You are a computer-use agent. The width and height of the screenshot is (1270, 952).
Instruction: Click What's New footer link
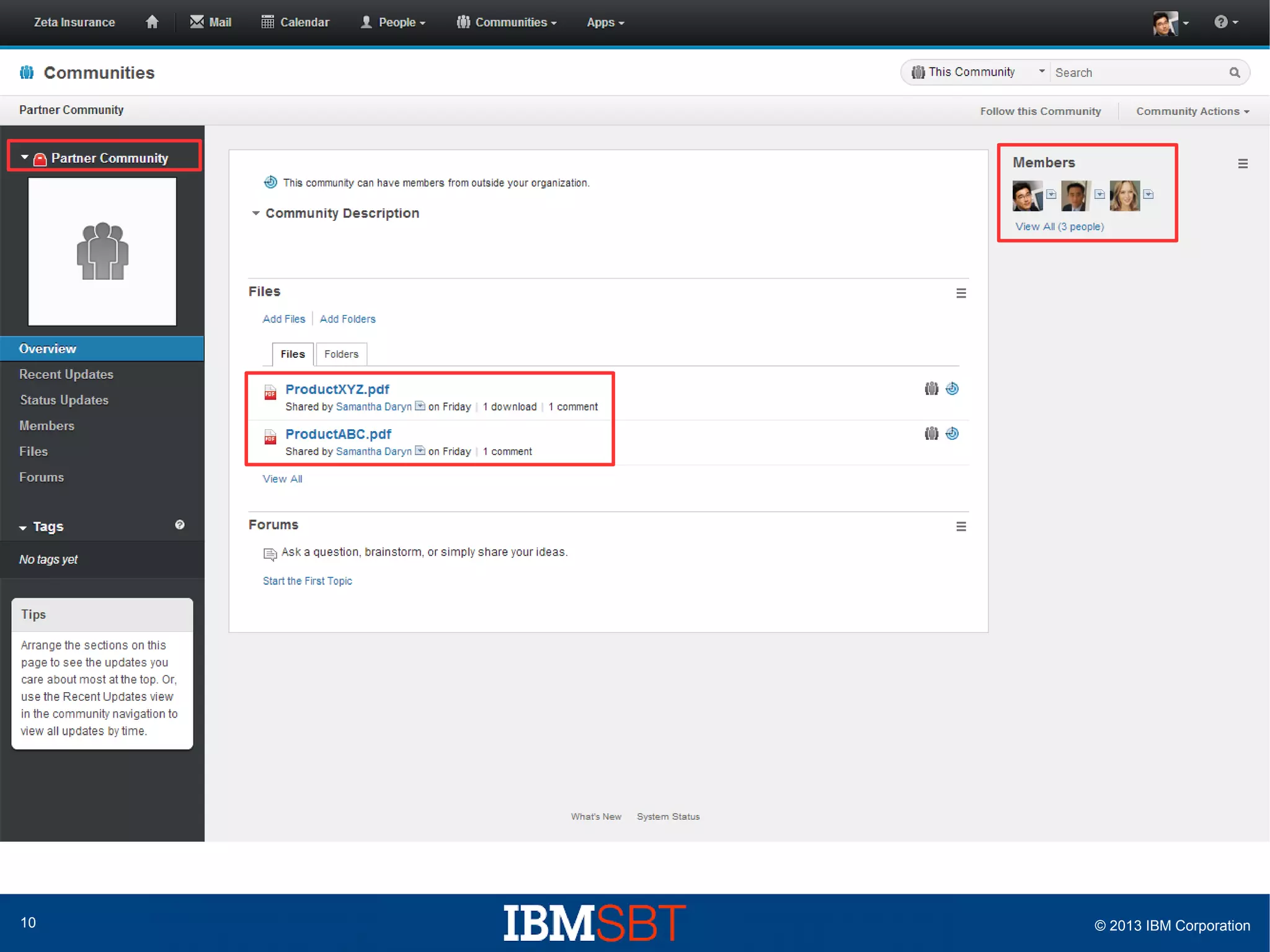596,816
